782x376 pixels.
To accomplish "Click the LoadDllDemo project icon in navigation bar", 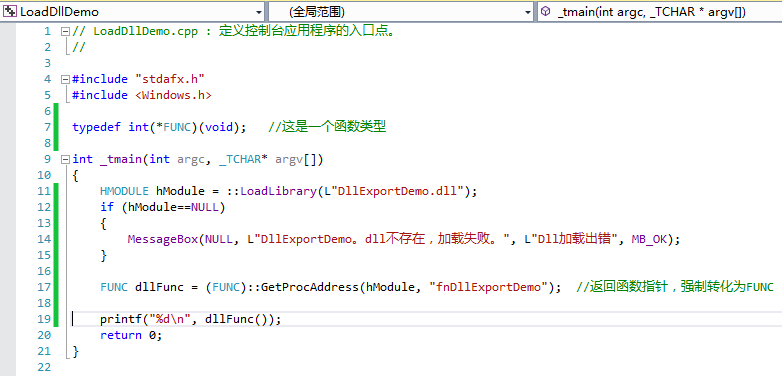I will [10, 11].
